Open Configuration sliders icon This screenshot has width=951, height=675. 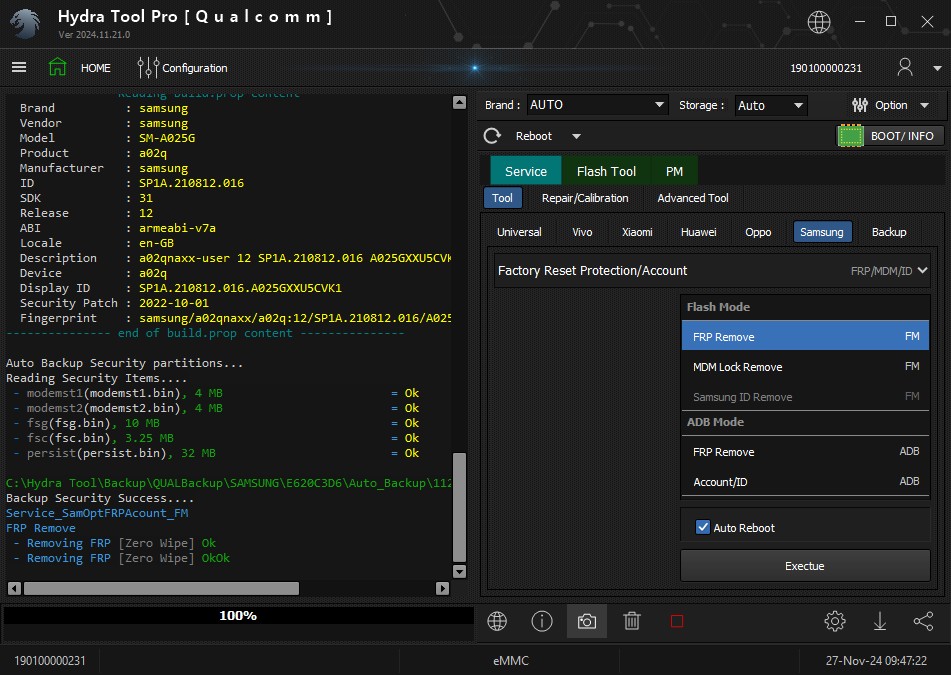tap(148, 67)
